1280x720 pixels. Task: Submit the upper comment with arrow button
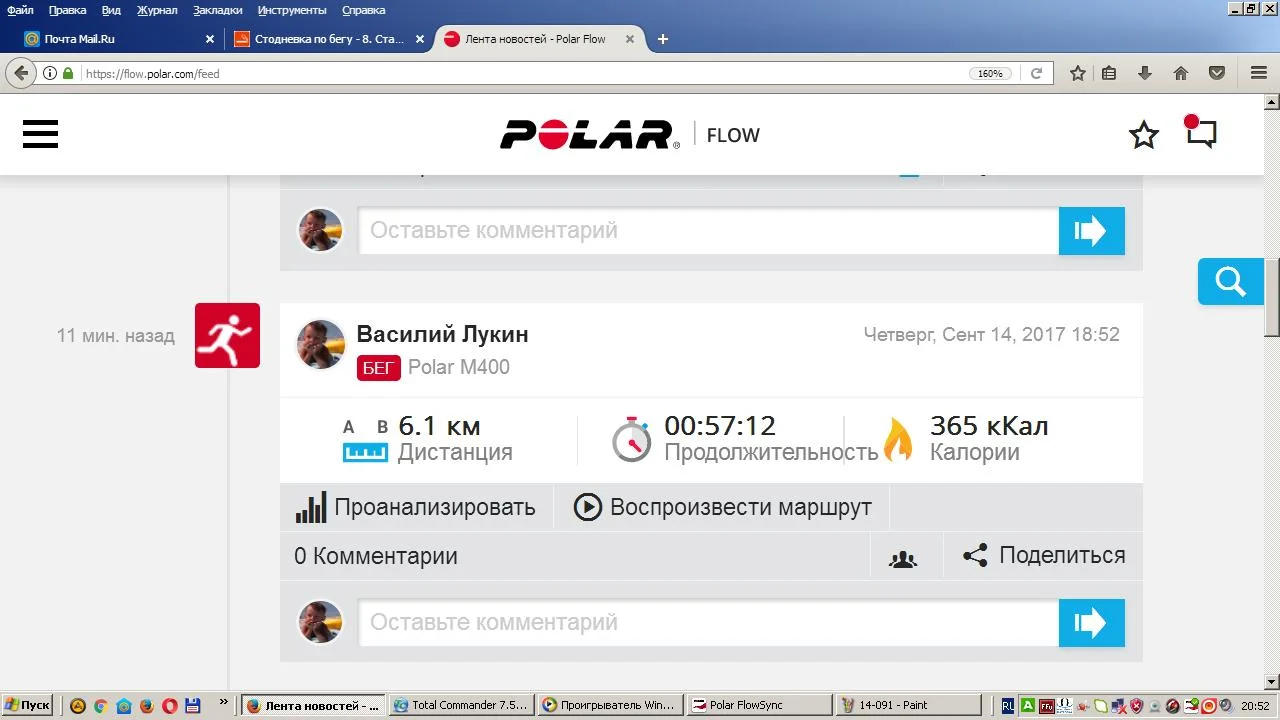coord(1092,231)
